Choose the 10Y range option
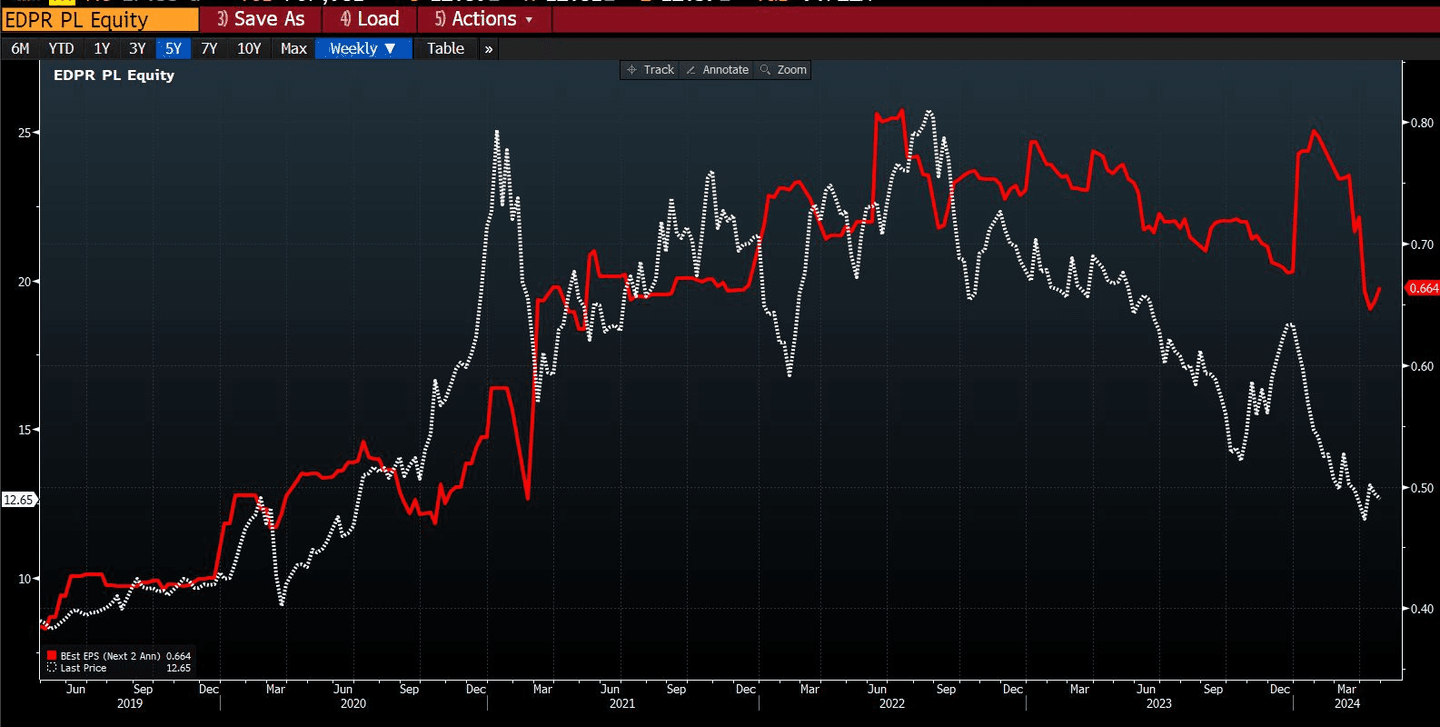 click(249, 48)
